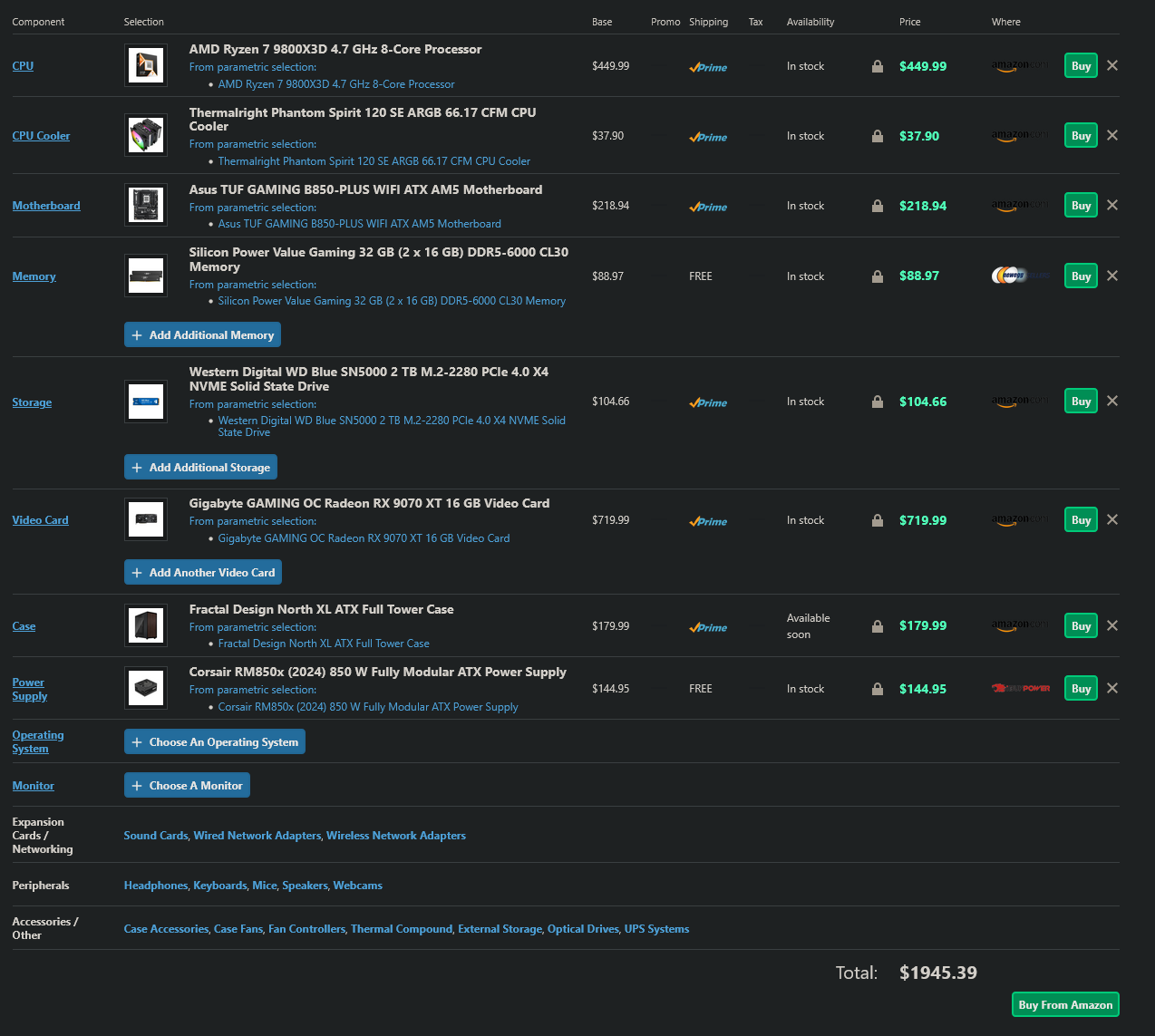Open the WD Blue SN5000 SSD thumbnail
1155x1036 pixels.
coord(146,401)
